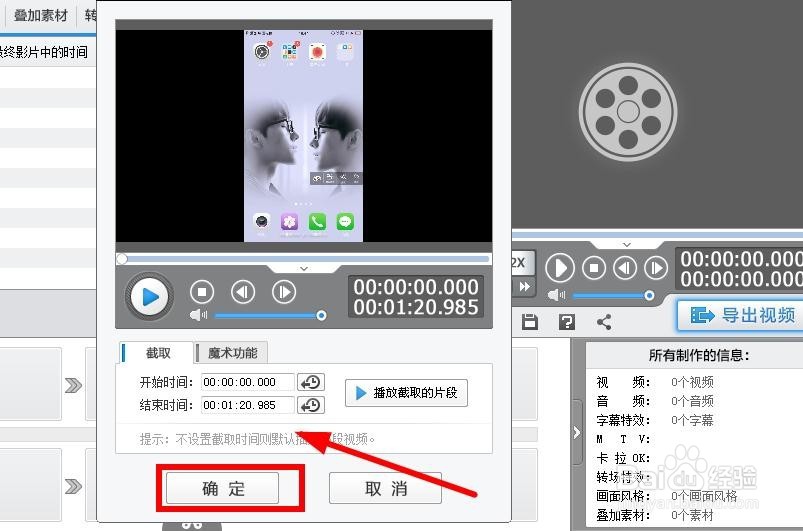Collapse the dialog player chevron under progress bar
The width and height of the screenshot is (803, 531).
[x=304, y=268]
